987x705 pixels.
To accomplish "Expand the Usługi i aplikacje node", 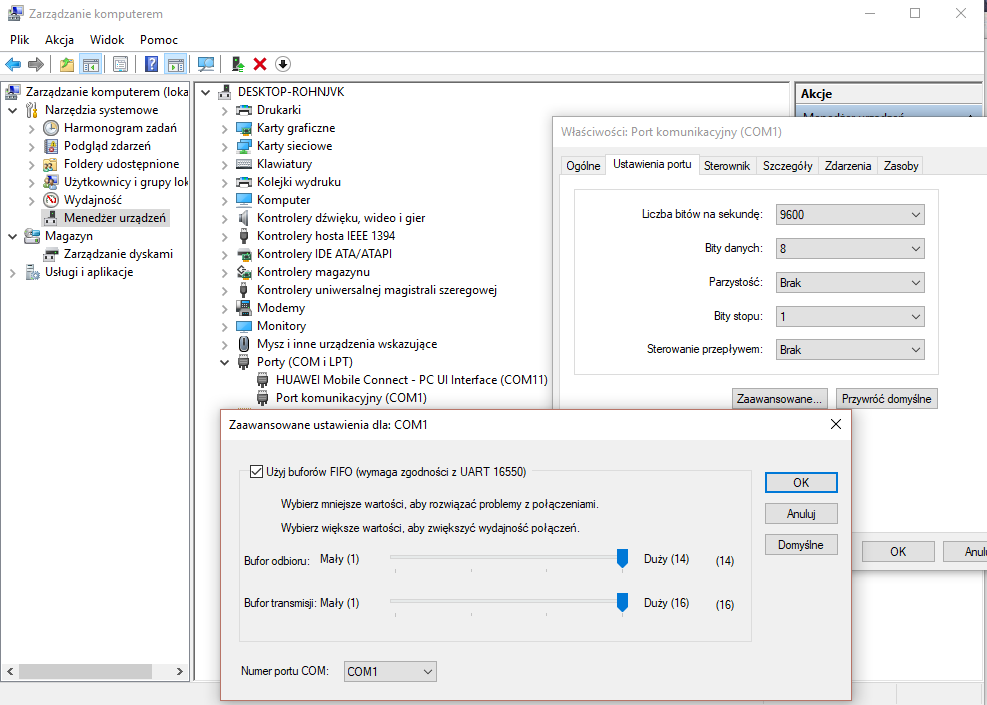I will tap(13, 273).
